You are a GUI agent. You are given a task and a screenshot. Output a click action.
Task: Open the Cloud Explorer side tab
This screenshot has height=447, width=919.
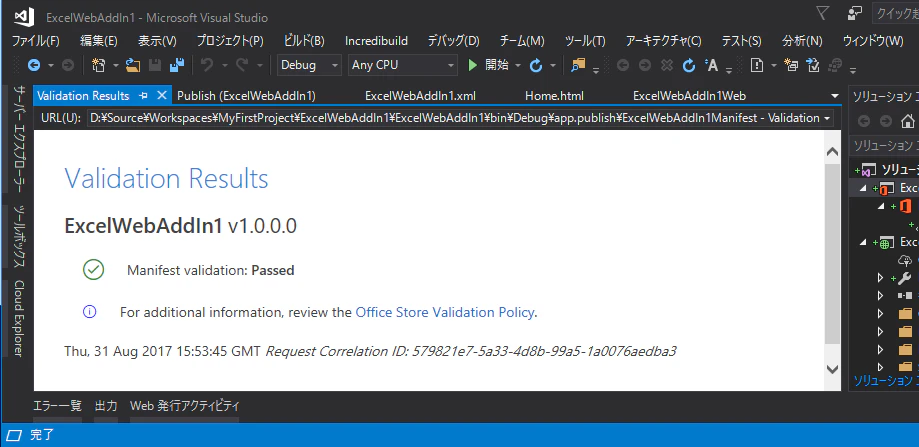tap(19, 318)
